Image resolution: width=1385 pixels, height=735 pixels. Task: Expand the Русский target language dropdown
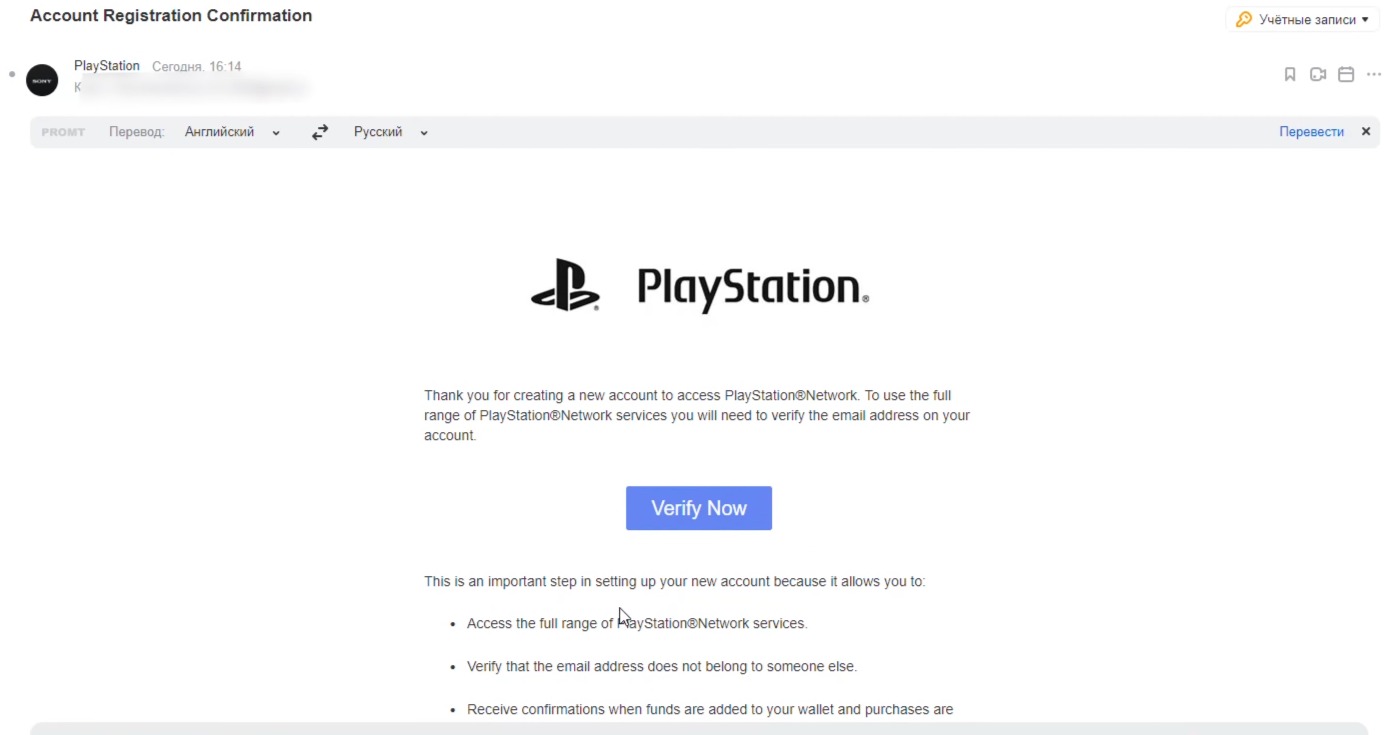[390, 132]
